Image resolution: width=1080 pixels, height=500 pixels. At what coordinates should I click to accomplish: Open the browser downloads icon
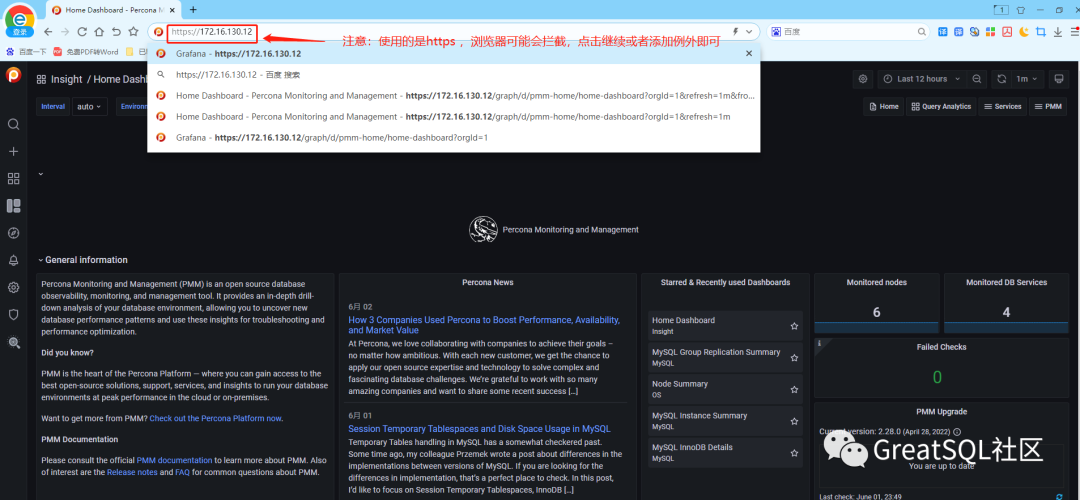coord(1058,32)
